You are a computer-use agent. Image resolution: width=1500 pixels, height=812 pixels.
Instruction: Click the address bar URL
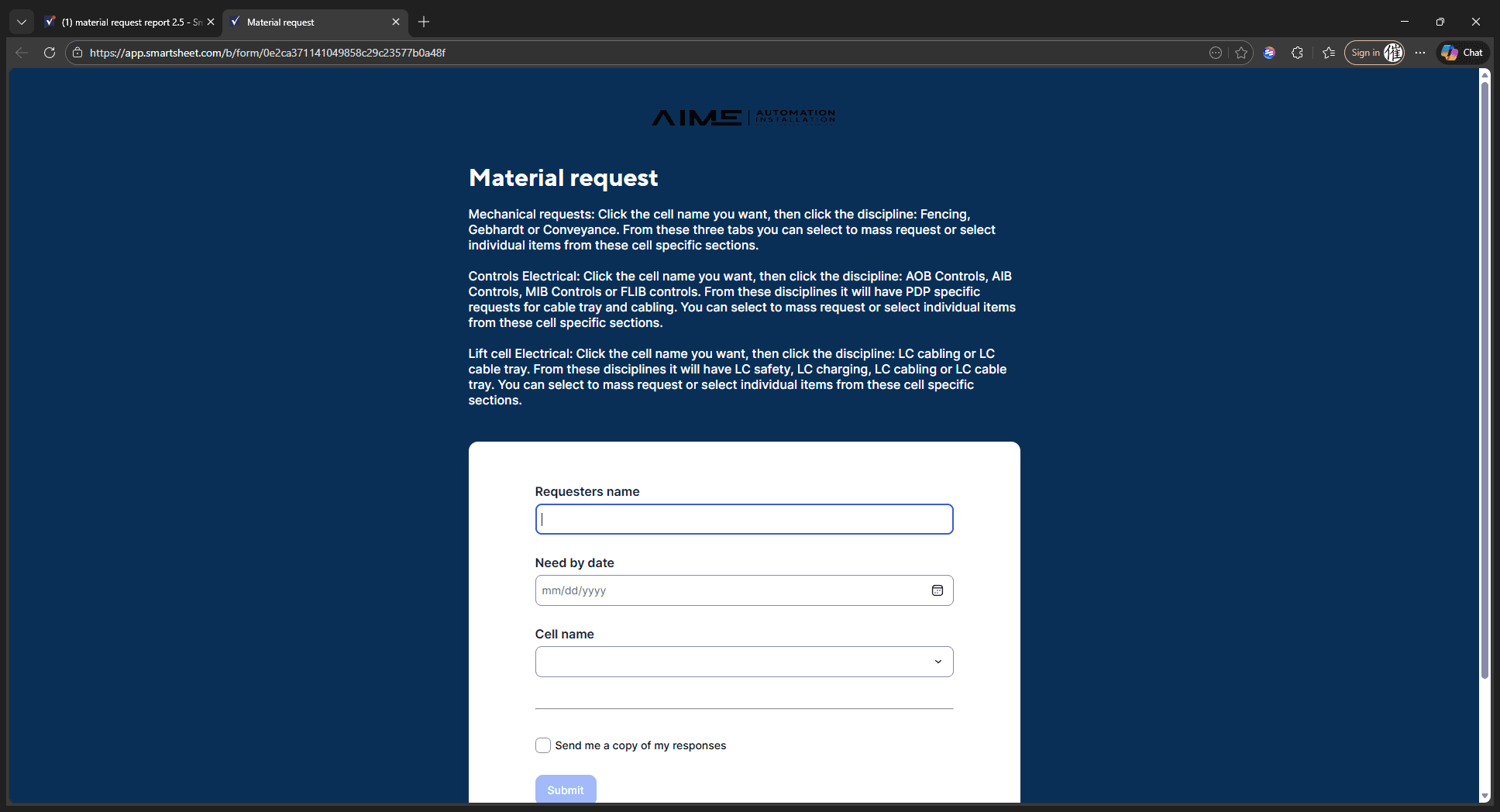pyautogui.click(x=267, y=53)
